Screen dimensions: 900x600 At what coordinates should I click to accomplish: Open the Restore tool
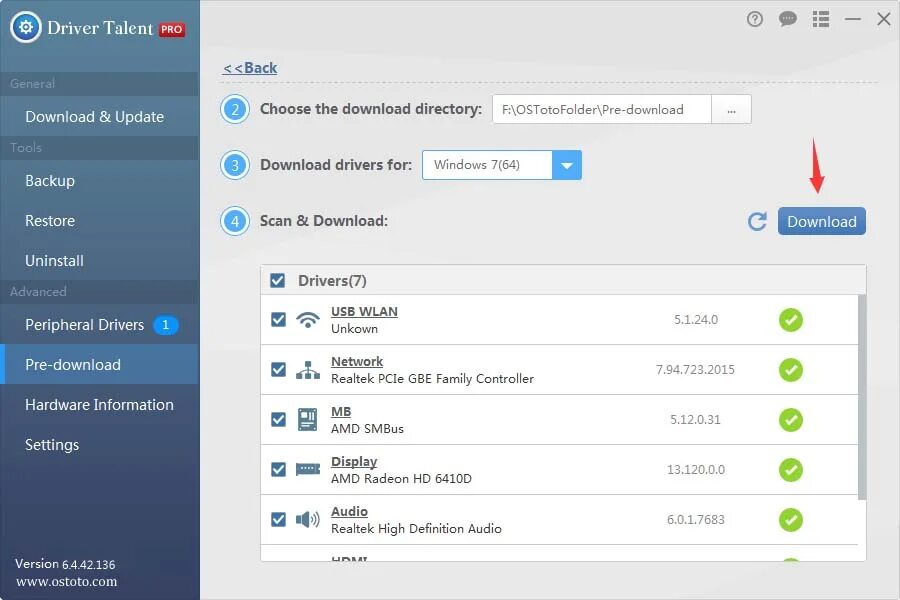(100, 220)
